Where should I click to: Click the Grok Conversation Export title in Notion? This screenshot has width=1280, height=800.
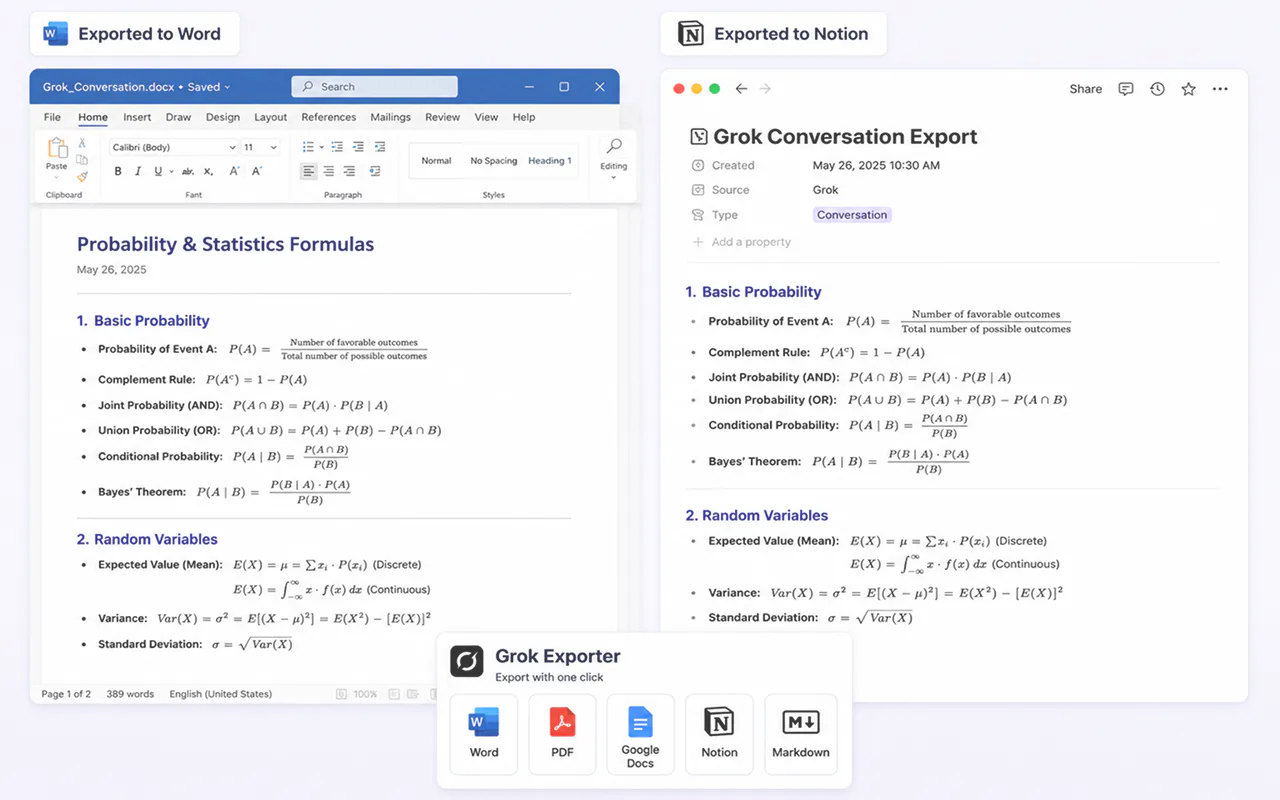tap(845, 137)
